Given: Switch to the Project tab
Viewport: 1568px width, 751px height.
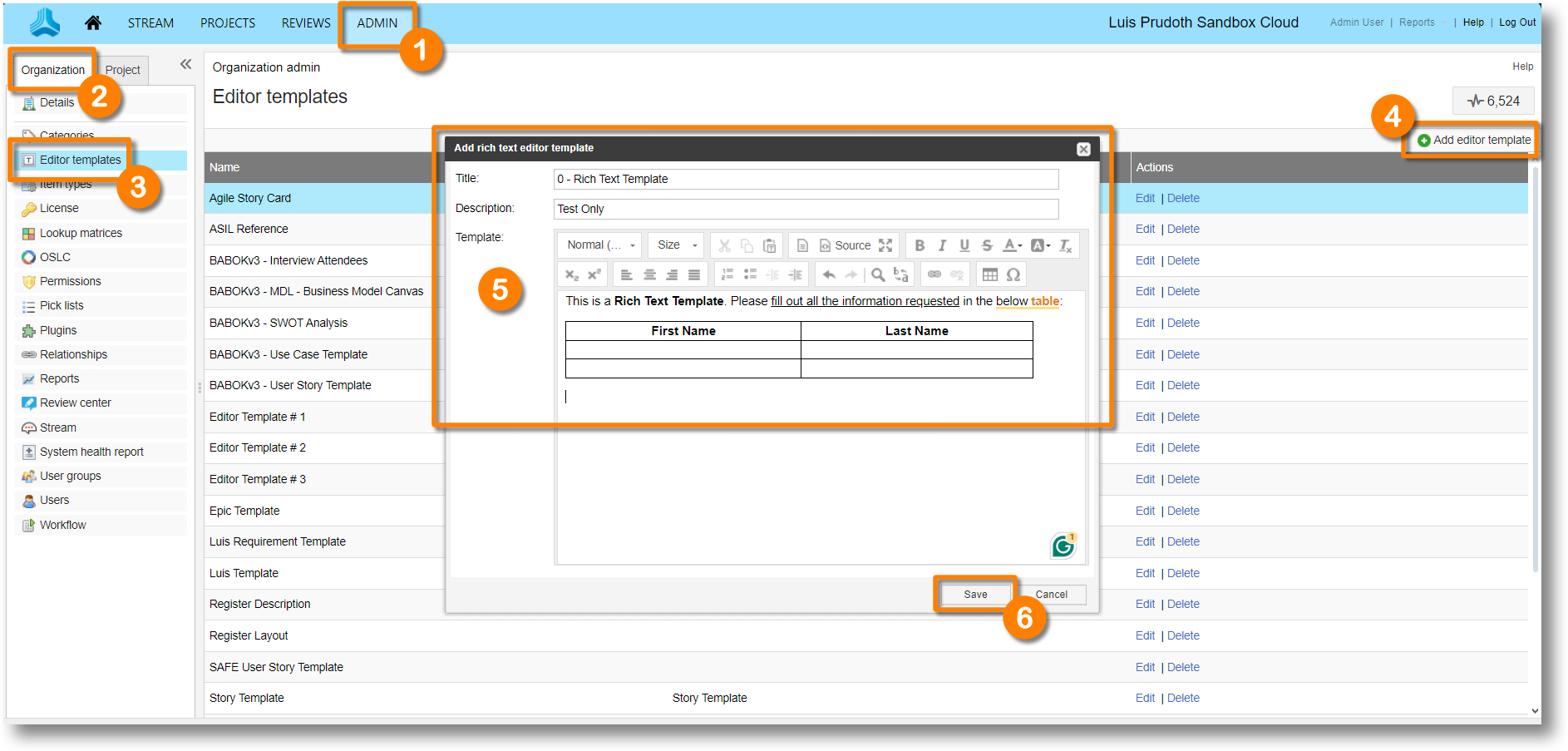Looking at the screenshot, I should 123,70.
